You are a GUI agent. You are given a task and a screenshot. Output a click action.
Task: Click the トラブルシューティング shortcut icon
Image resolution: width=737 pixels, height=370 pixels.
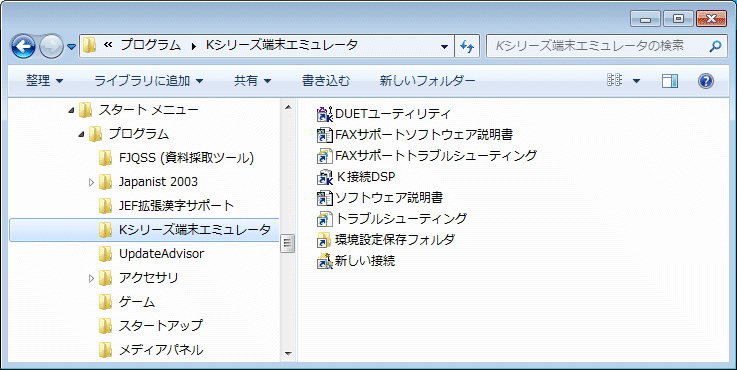tap(325, 219)
